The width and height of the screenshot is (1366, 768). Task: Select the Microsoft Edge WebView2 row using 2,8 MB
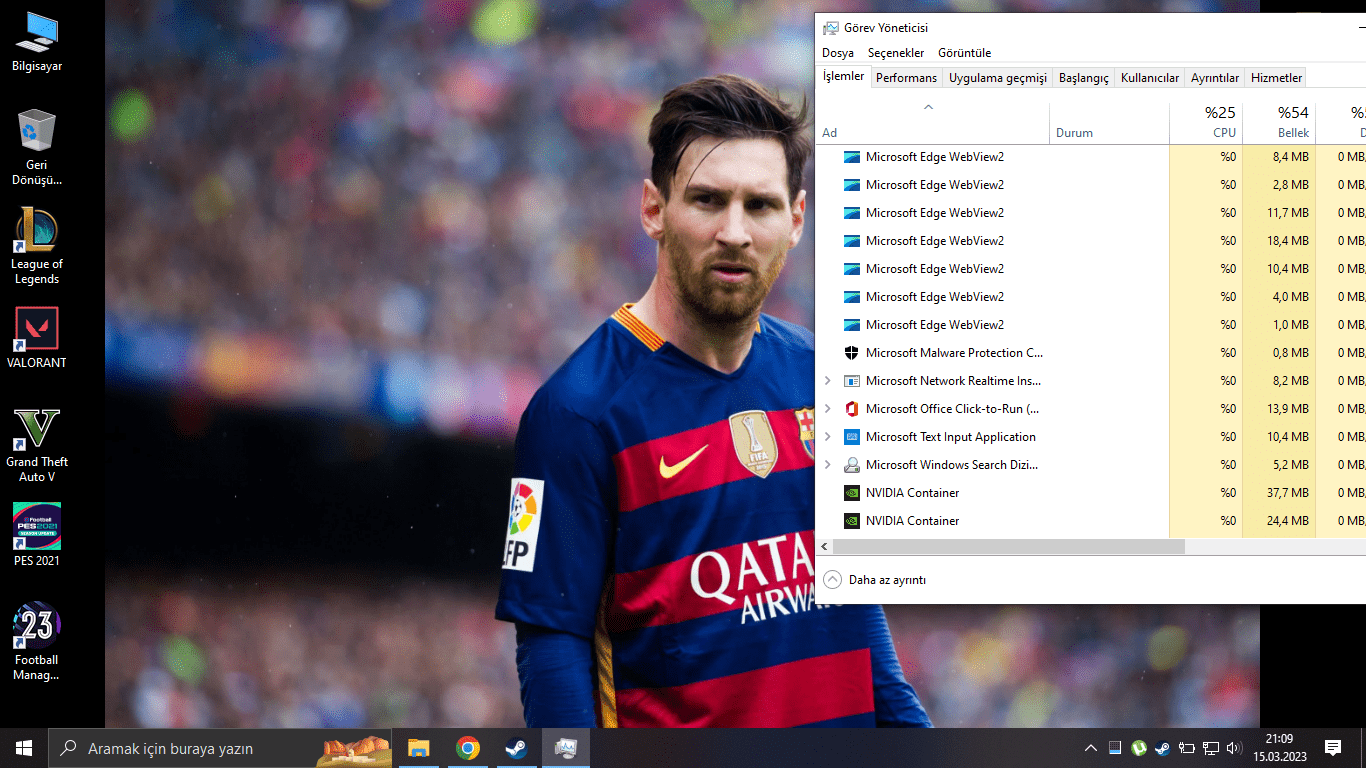pos(1091,185)
